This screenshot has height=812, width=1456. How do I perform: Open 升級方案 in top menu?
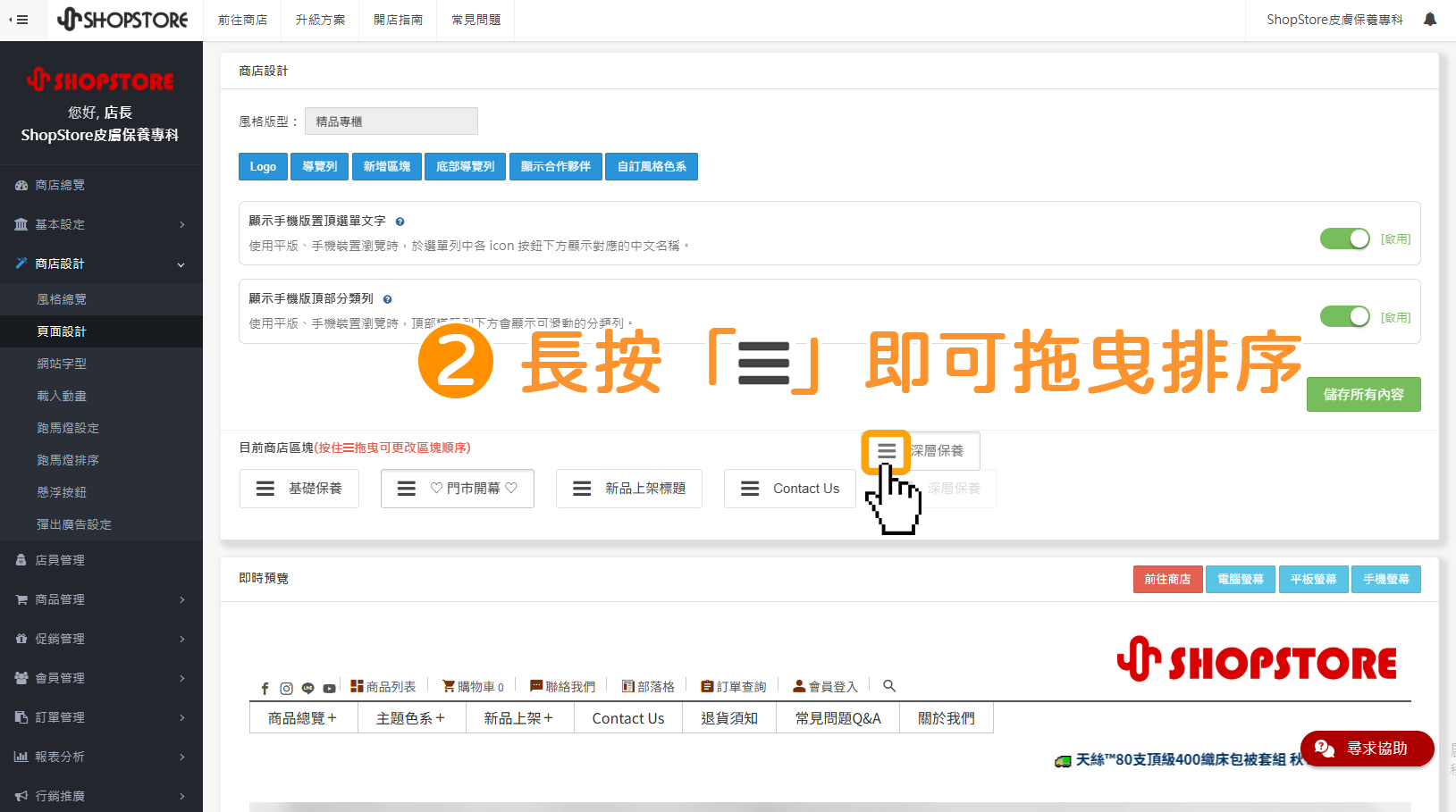pyautogui.click(x=320, y=20)
